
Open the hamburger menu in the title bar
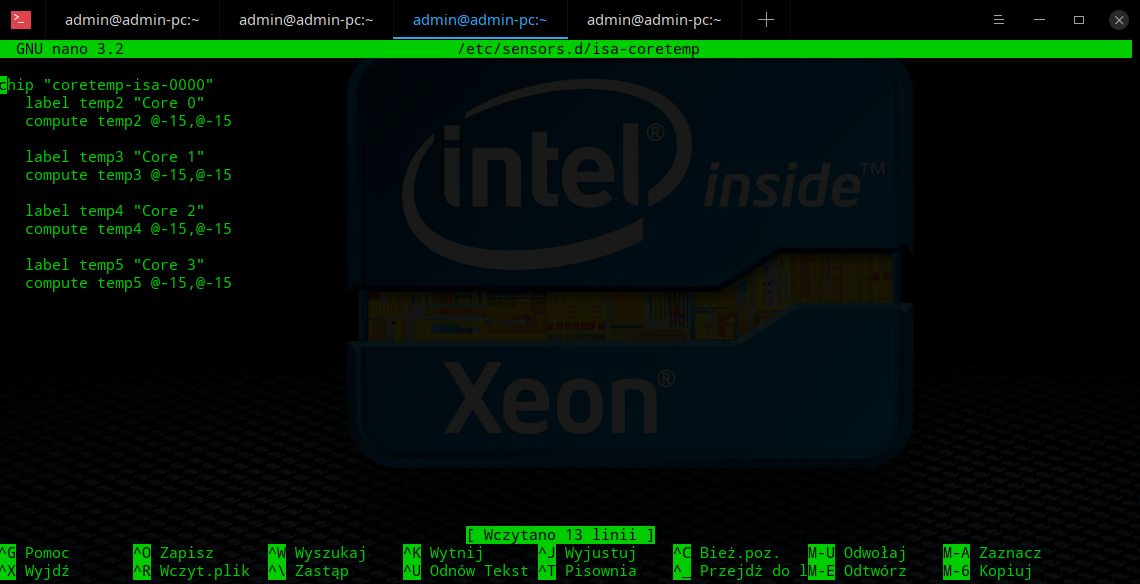point(999,19)
